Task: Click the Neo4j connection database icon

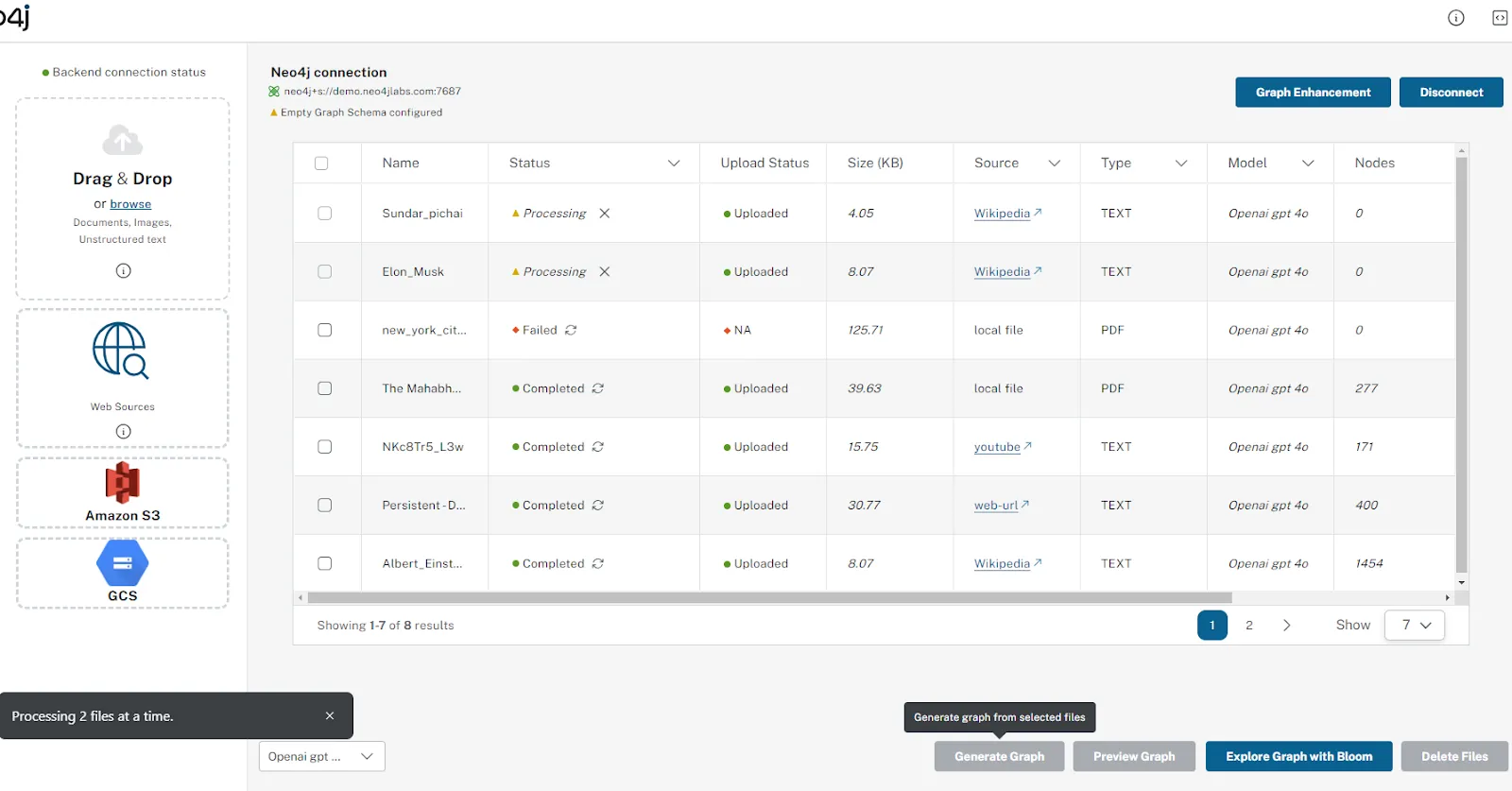Action: (x=274, y=92)
